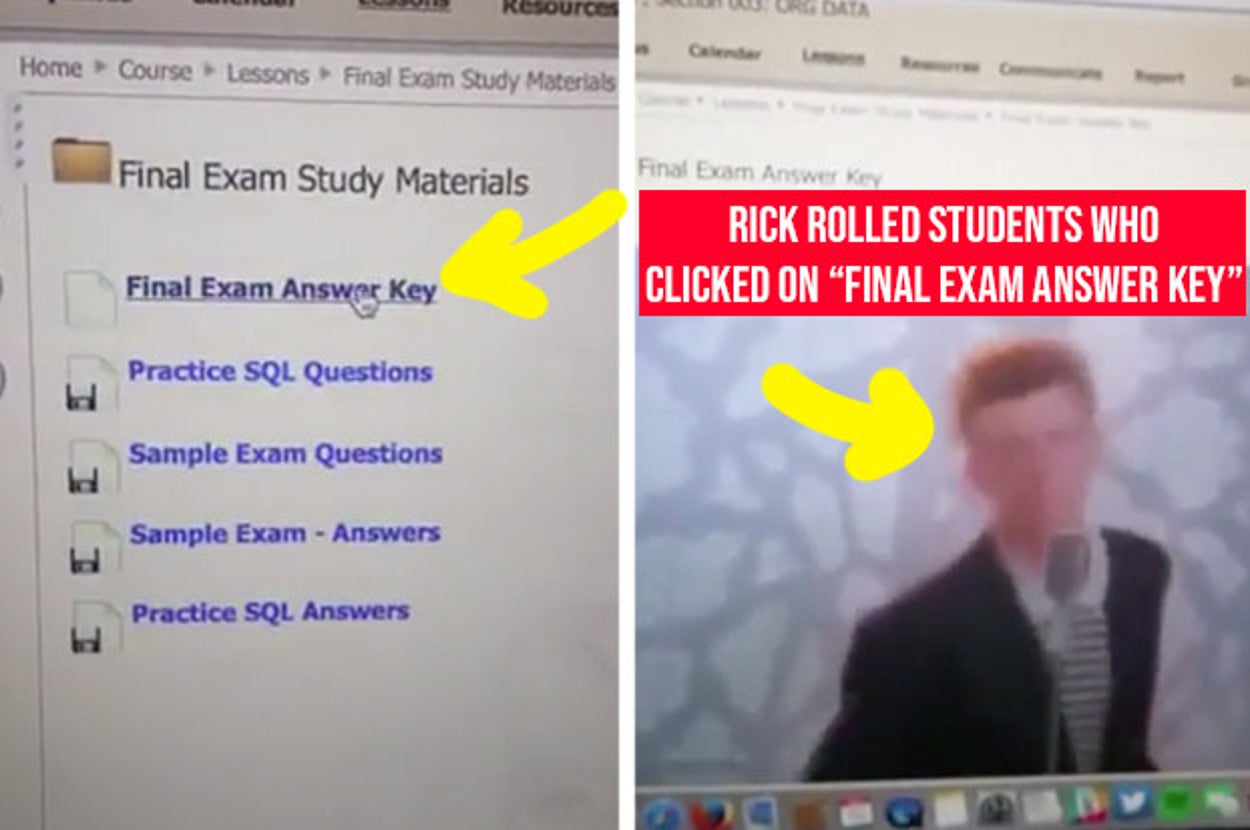This screenshot has width=1250, height=830.
Task: Click the Final Exam Study Materials folder icon
Action: (81, 161)
